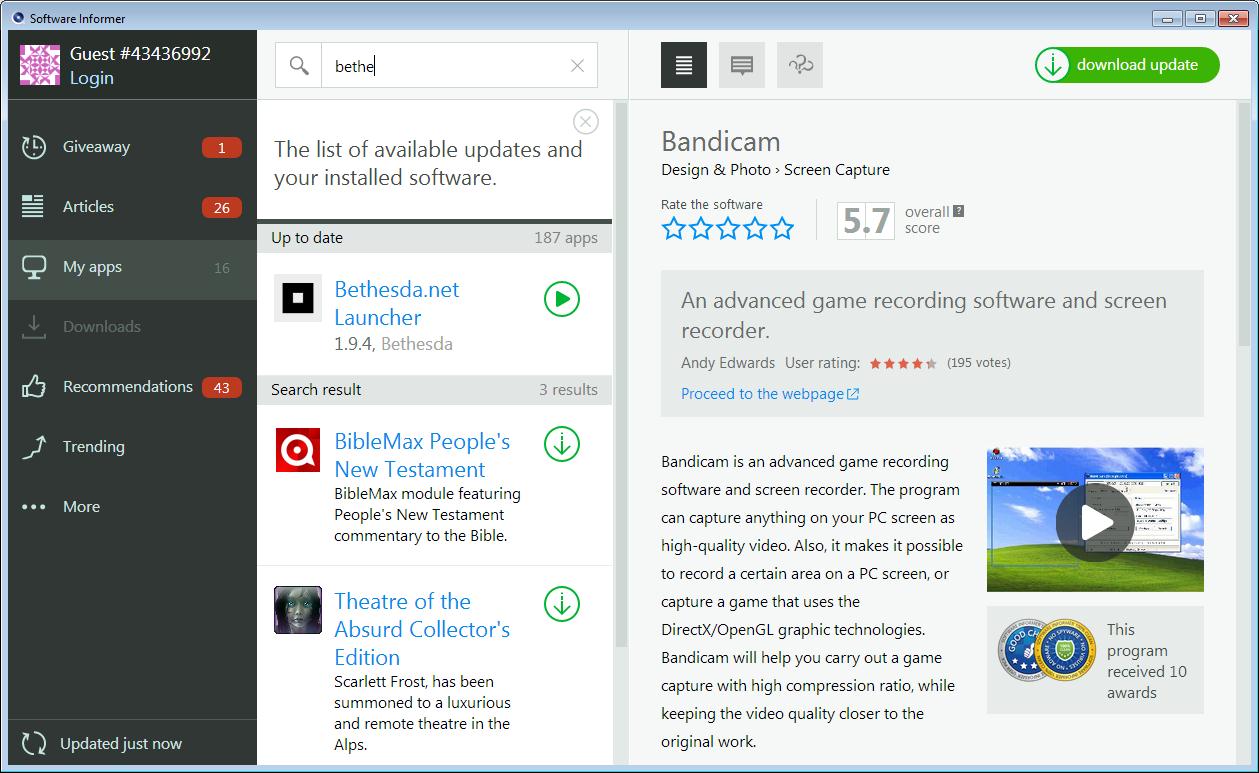Start download of BibleMax People's New Testament
This screenshot has width=1259, height=773.
tap(561, 444)
